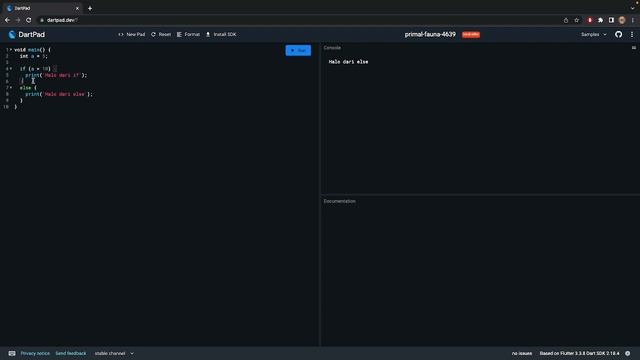This screenshot has height=360, width=640.
Task: Click the 'Halo dari else' console output
Action: click(348, 62)
